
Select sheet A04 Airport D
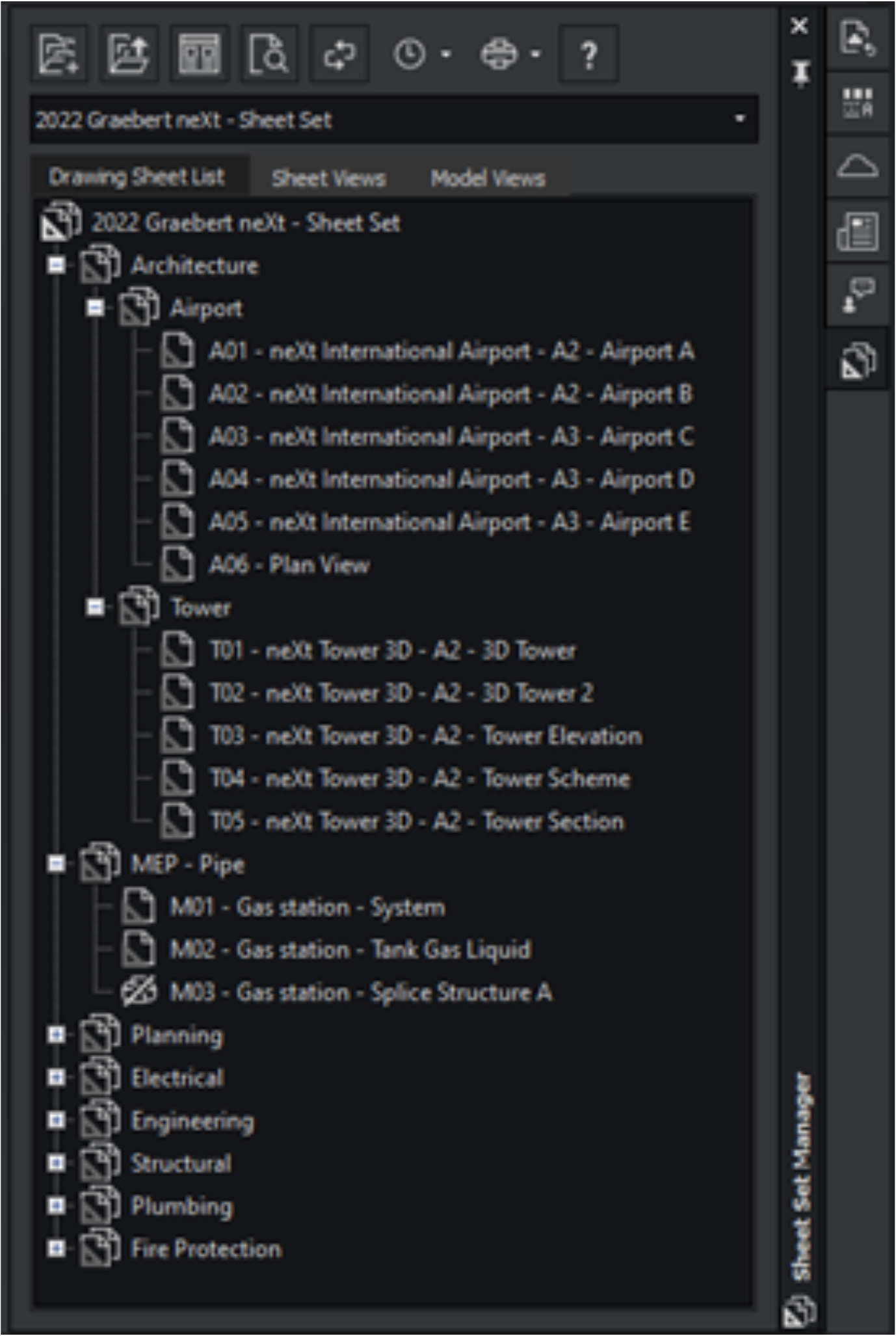tap(451, 480)
